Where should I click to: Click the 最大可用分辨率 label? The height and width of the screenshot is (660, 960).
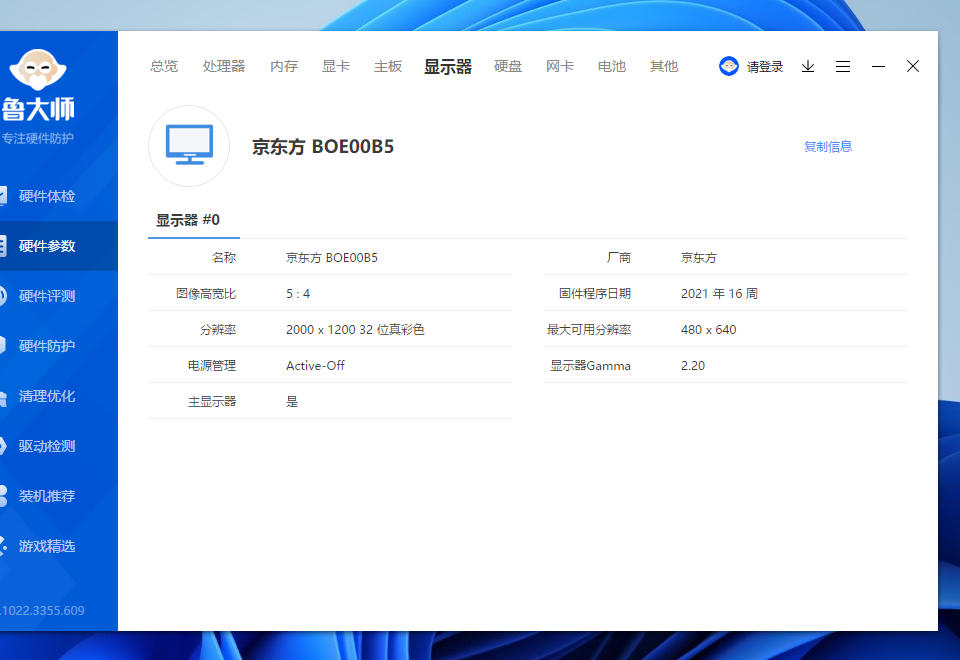point(589,329)
